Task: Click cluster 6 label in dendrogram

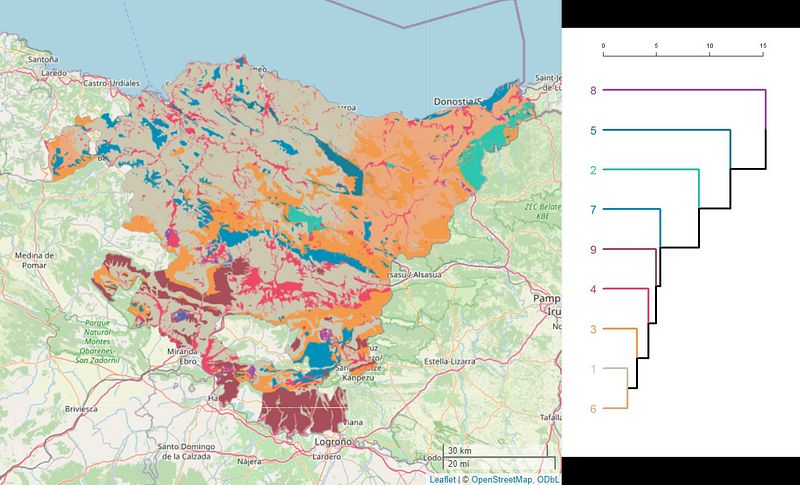Action: pyautogui.click(x=593, y=408)
